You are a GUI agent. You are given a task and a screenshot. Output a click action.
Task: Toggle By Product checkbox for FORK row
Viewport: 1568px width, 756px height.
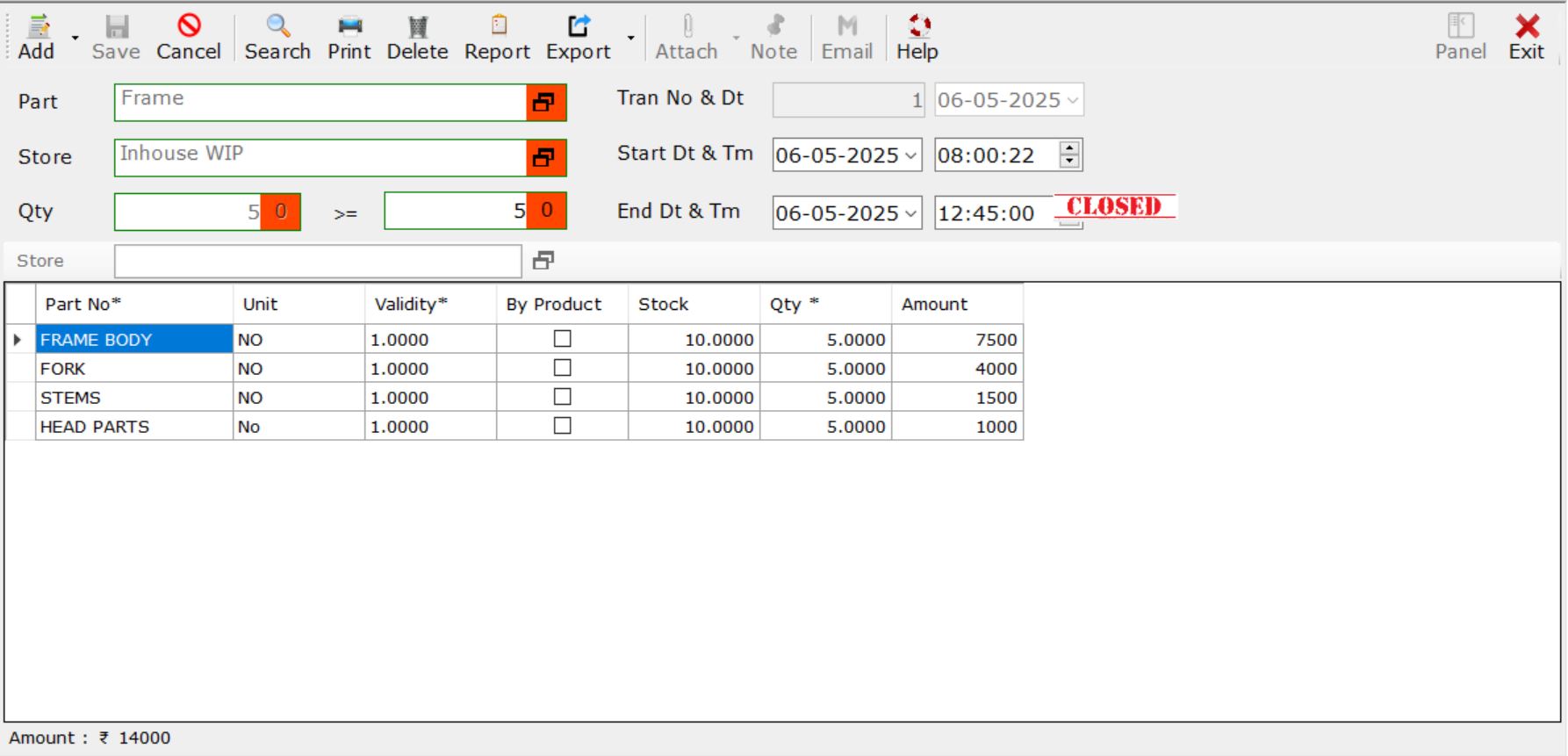[563, 368]
